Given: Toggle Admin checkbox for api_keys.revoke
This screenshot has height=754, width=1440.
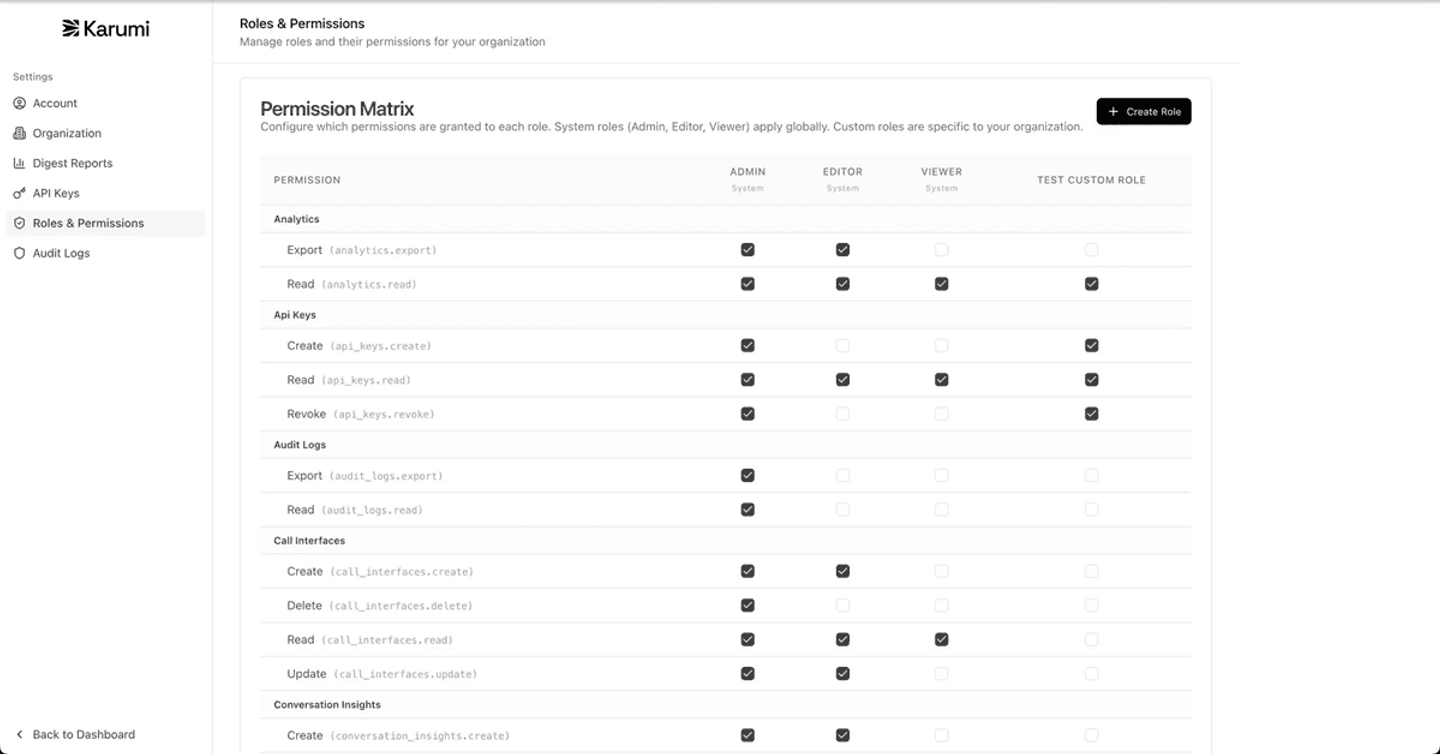Looking at the screenshot, I should 747,414.
